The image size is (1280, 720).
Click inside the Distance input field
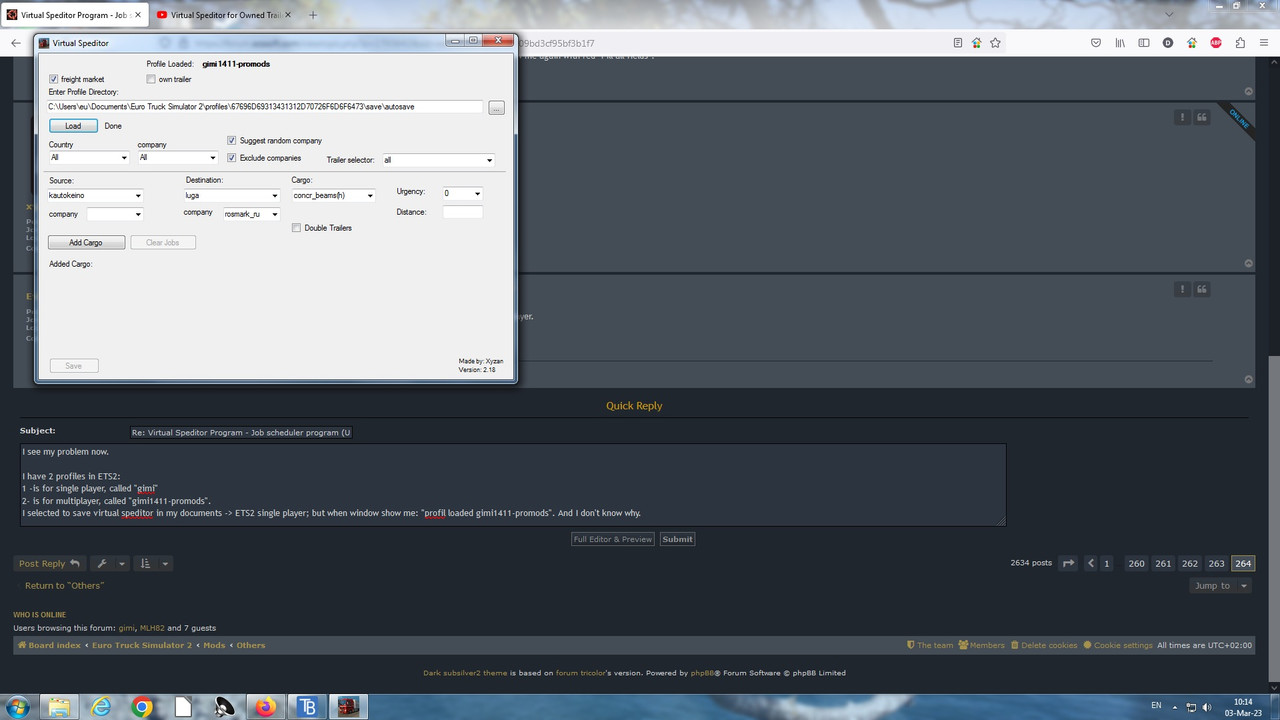pos(462,212)
